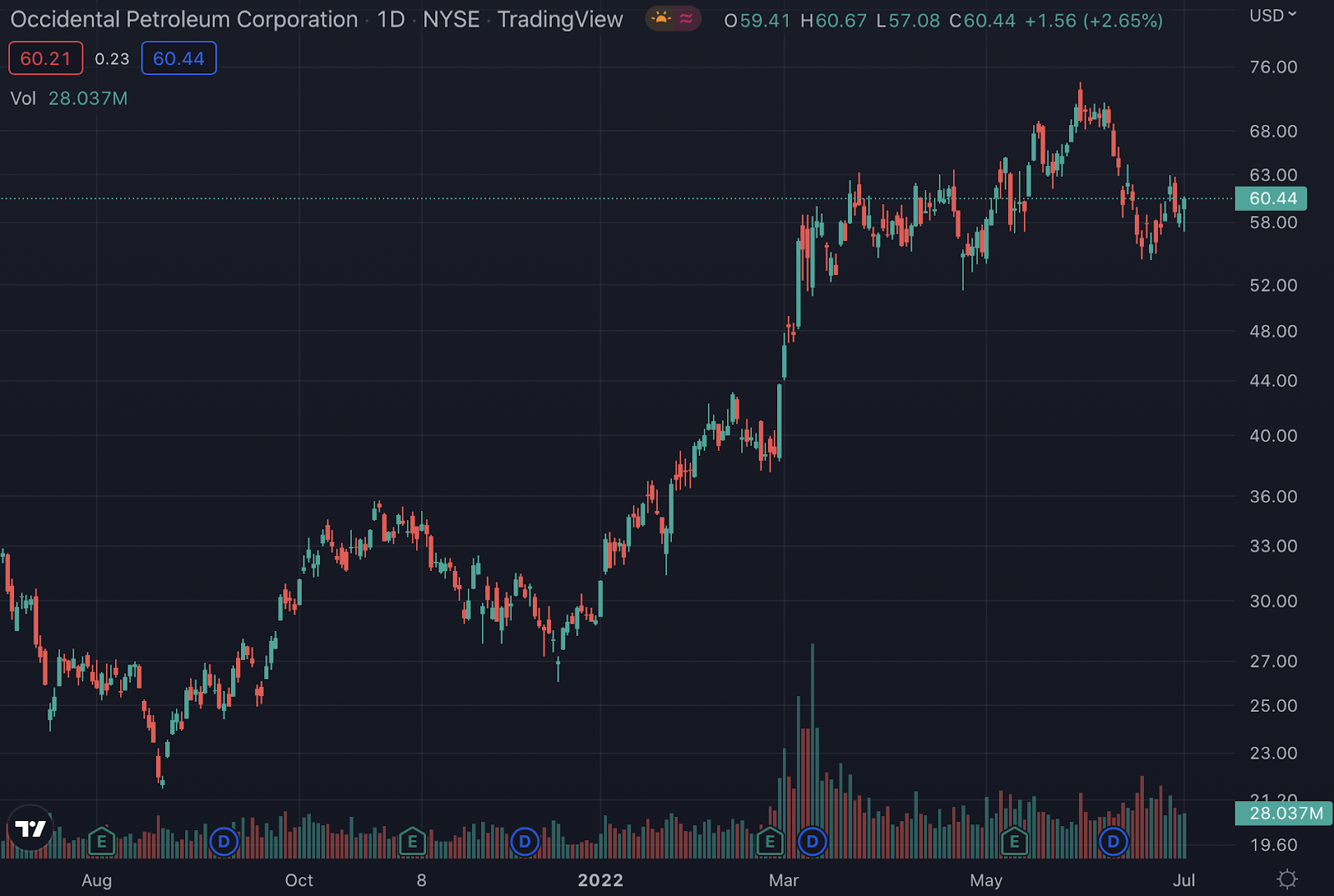Click the 33.00 price axis label
1334x896 pixels.
(1273, 546)
